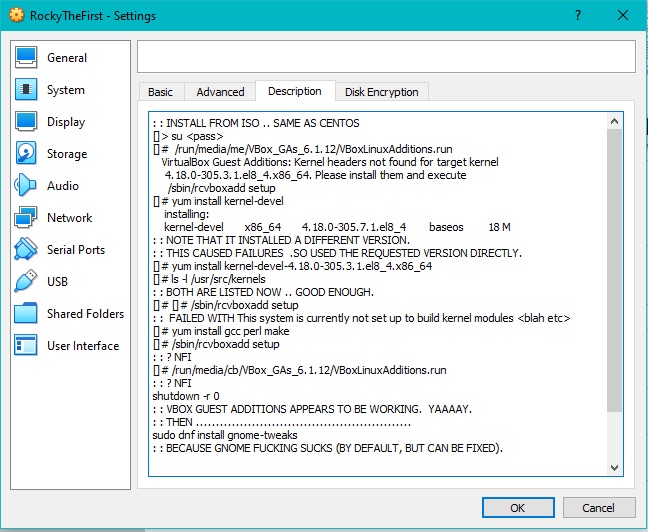Select the USB plug icon
The height and width of the screenshot is (532, 648).
point(26,281)
